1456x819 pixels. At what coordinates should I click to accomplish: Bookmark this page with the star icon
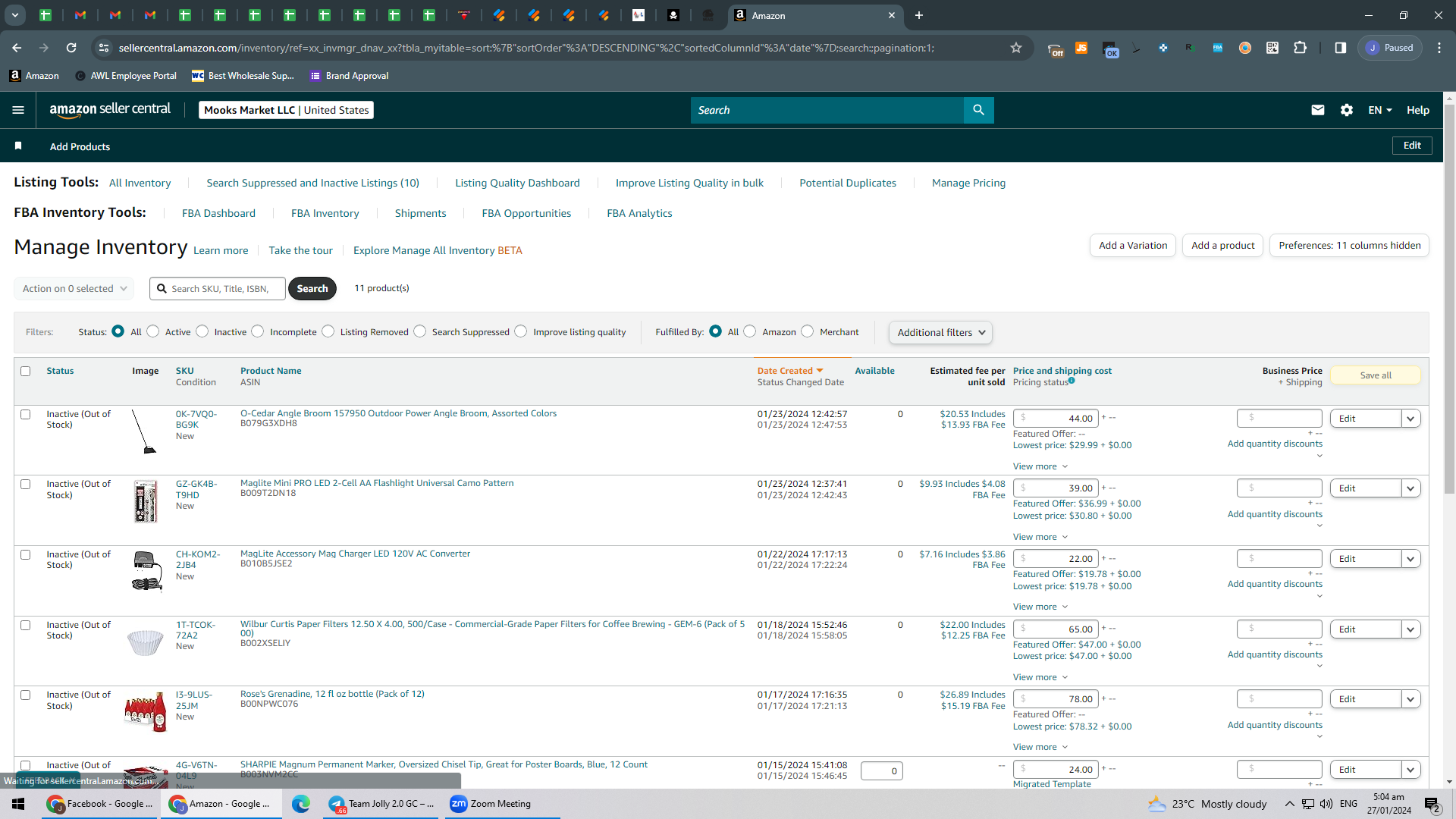pos(1016,48)
